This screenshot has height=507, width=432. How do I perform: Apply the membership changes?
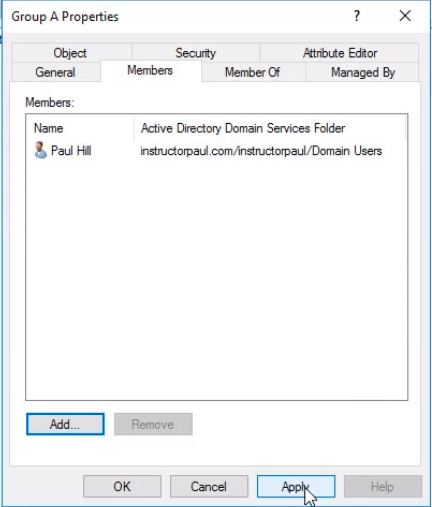(296, 486)
